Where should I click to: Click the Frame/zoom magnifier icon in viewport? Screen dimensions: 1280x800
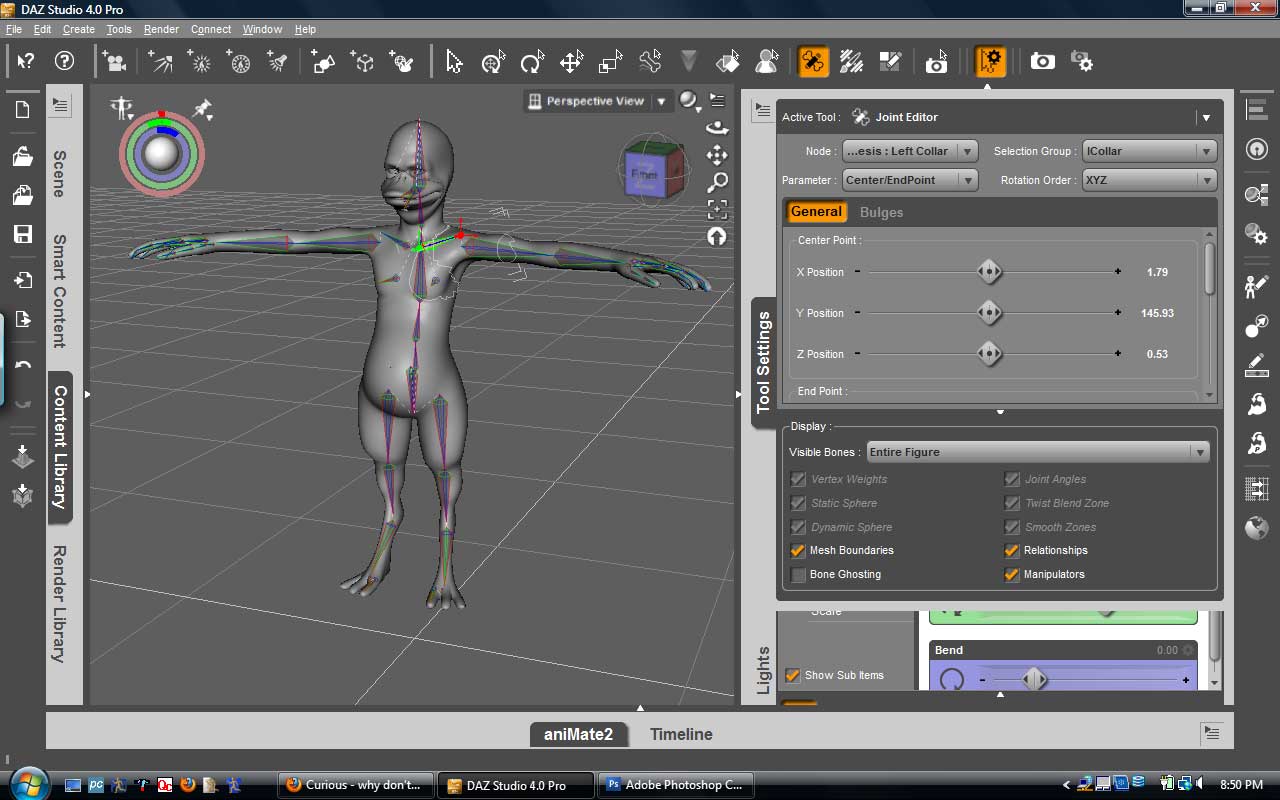(717, 183)
